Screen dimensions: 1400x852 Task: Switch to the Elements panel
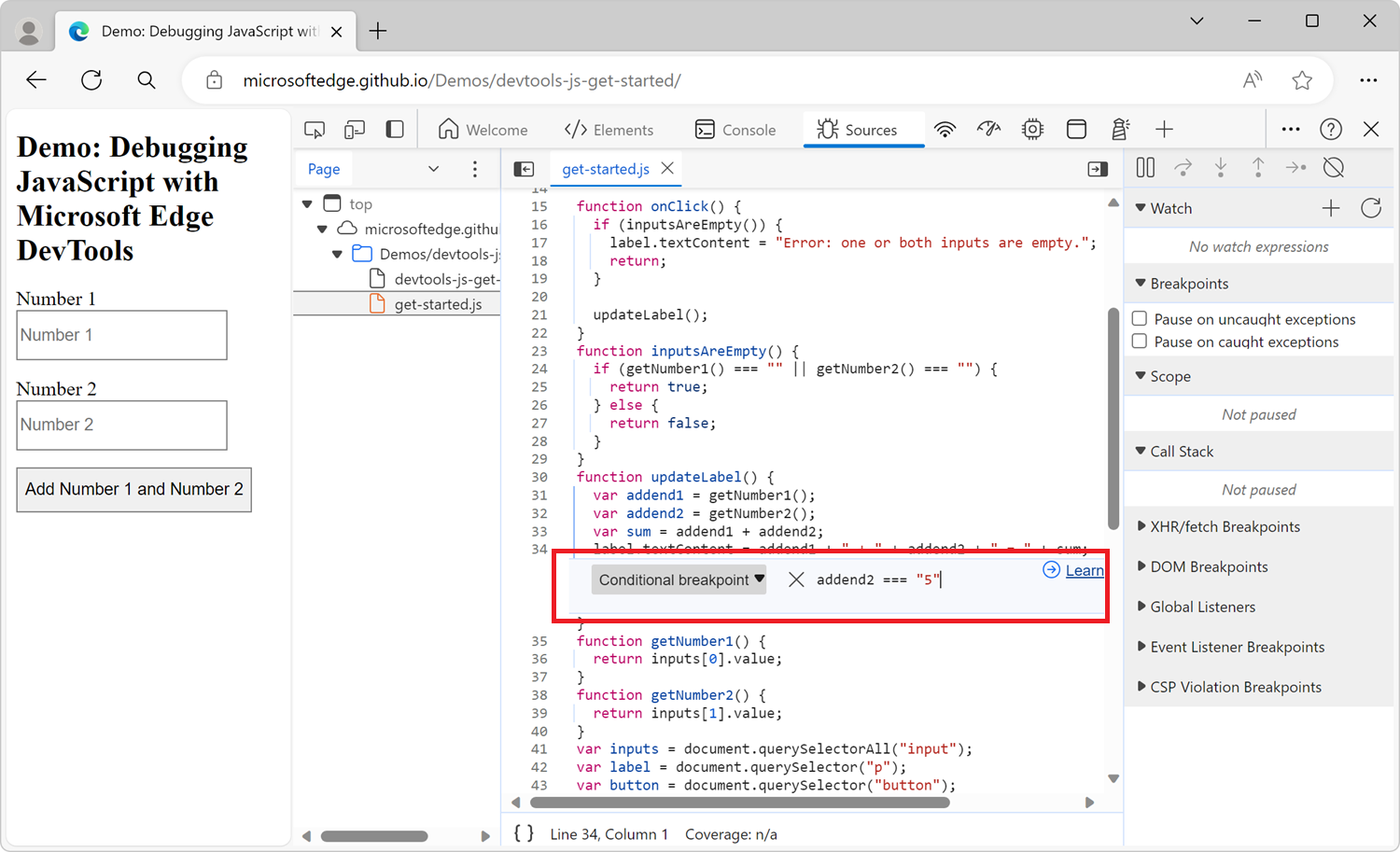click(610, 129)
